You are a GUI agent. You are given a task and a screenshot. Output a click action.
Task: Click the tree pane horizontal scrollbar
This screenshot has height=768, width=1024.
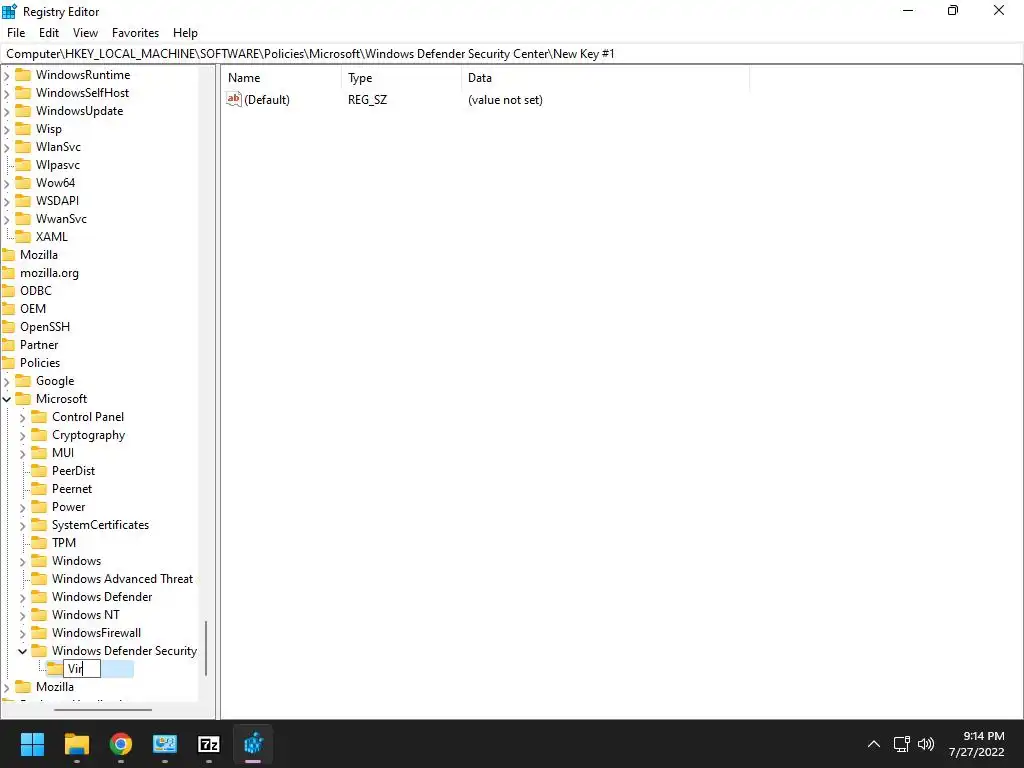coord(103,709)
